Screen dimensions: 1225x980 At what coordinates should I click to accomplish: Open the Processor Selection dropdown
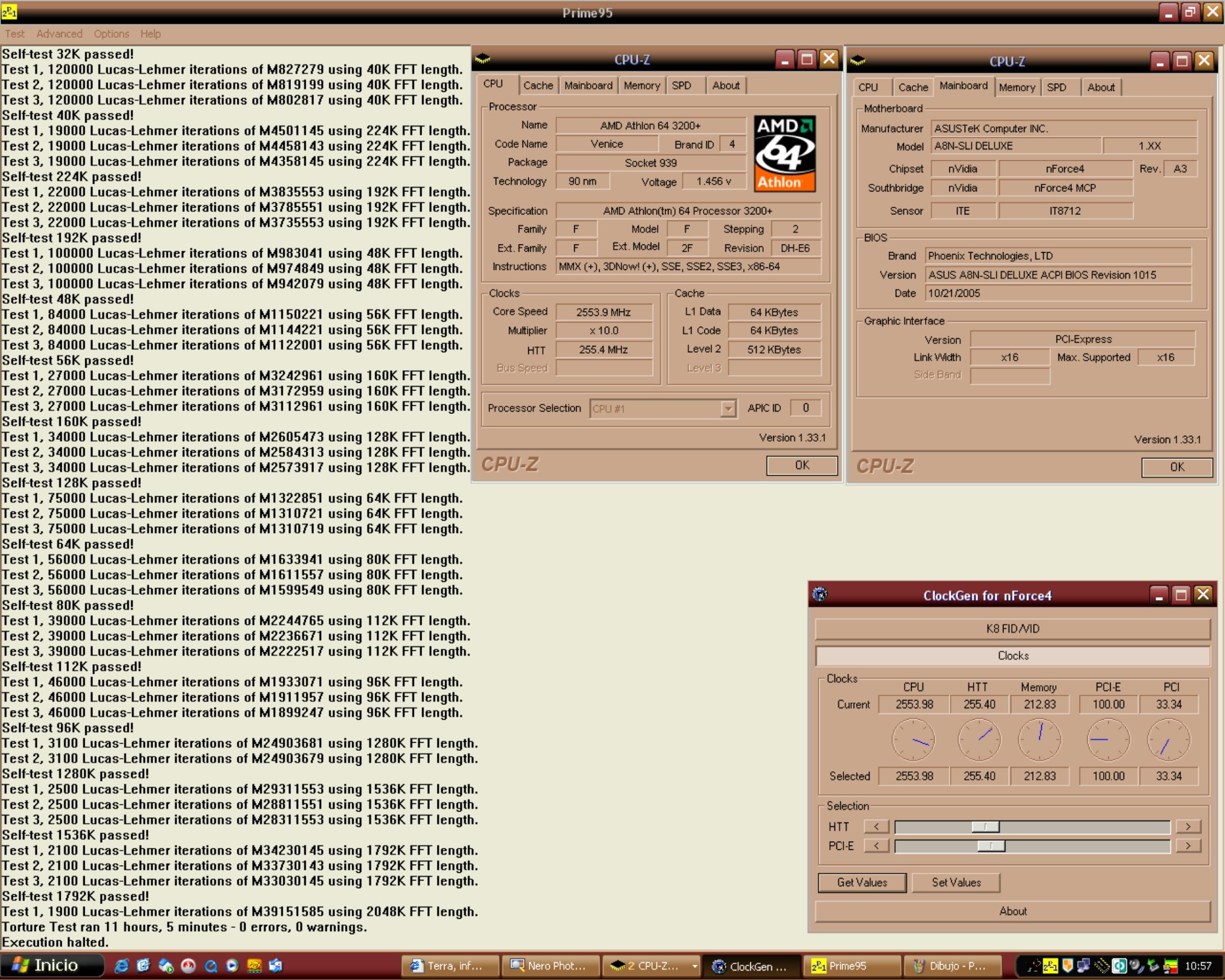[727, 408]
